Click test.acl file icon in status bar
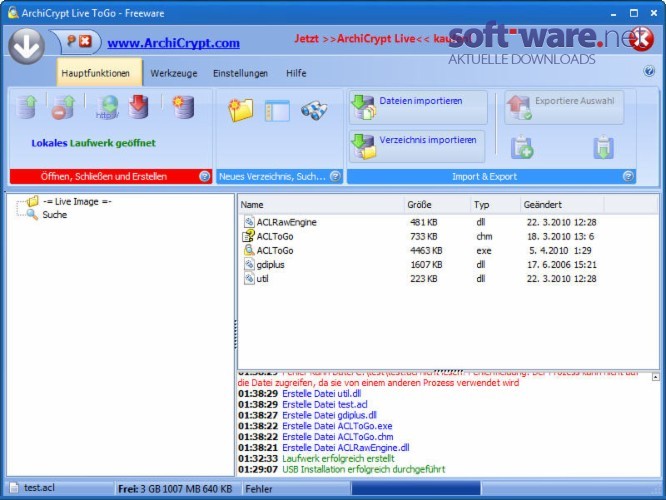Screen dimensions: 666x500 pos(14,488)
